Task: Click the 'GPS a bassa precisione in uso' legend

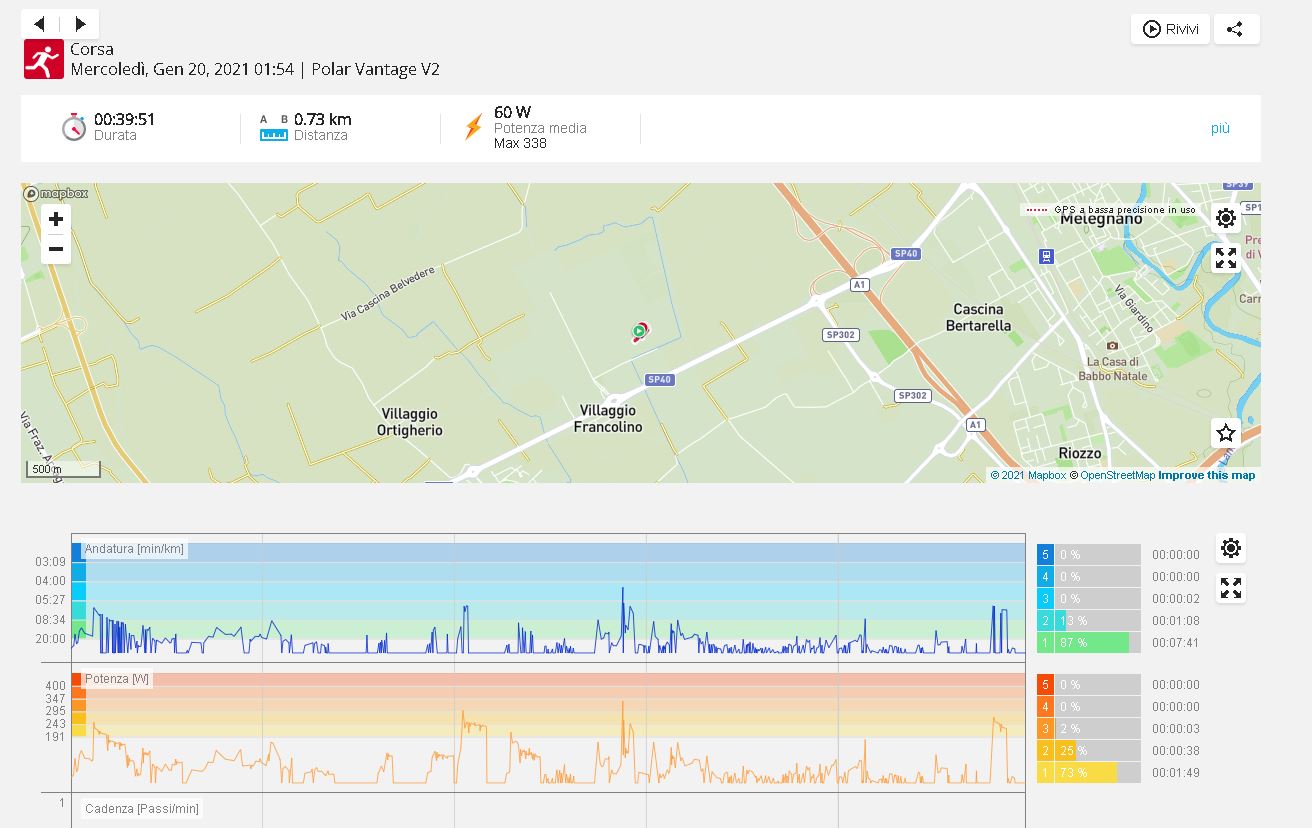Action: (1111, 210)
